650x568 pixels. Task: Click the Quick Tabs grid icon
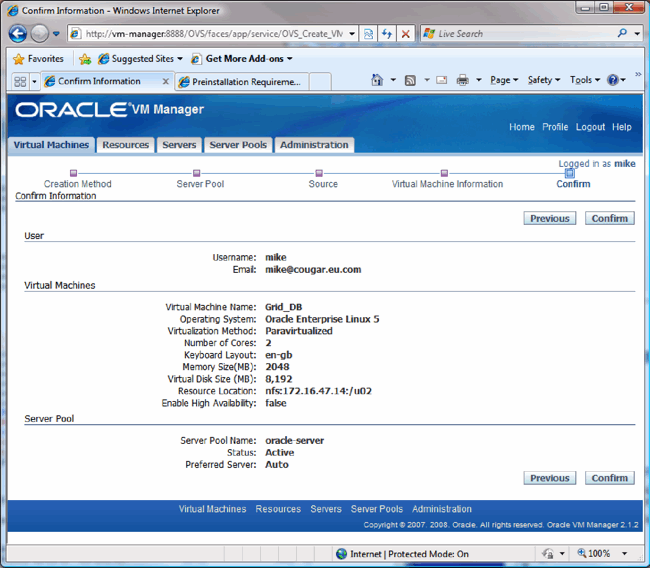click(x=20, y=81)
